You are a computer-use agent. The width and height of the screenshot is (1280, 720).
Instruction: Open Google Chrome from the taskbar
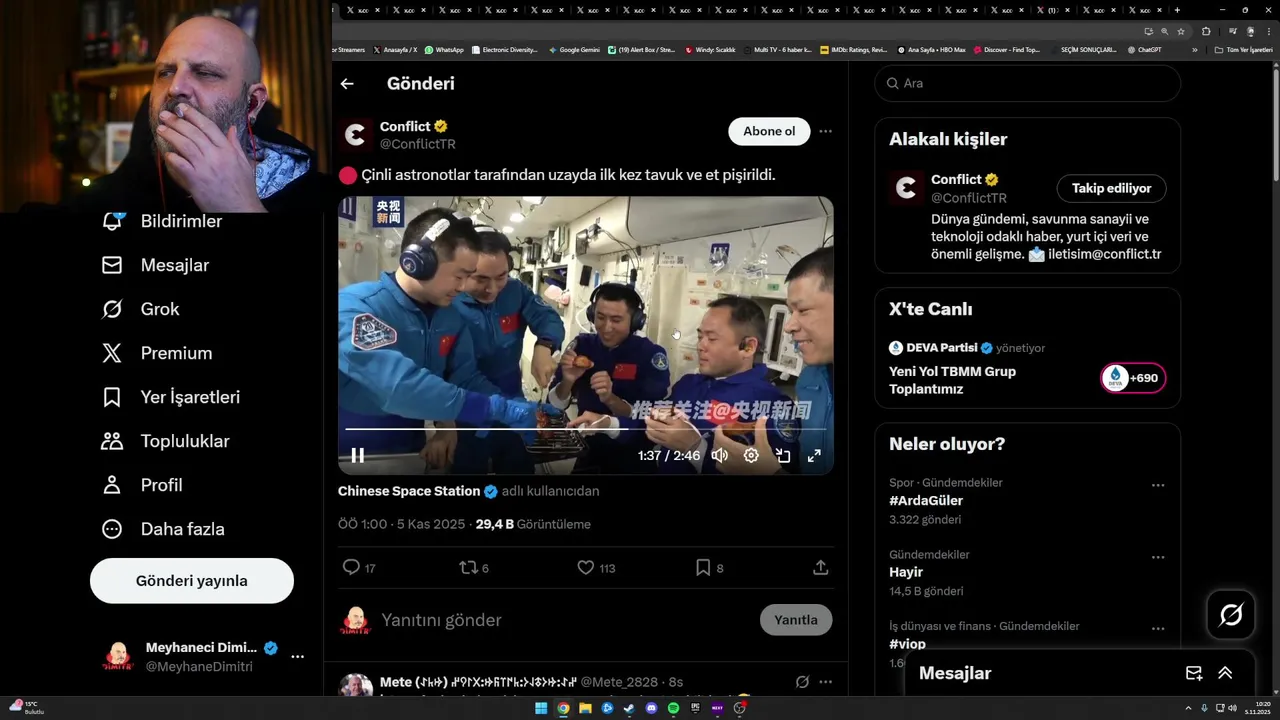coord(563,708)
